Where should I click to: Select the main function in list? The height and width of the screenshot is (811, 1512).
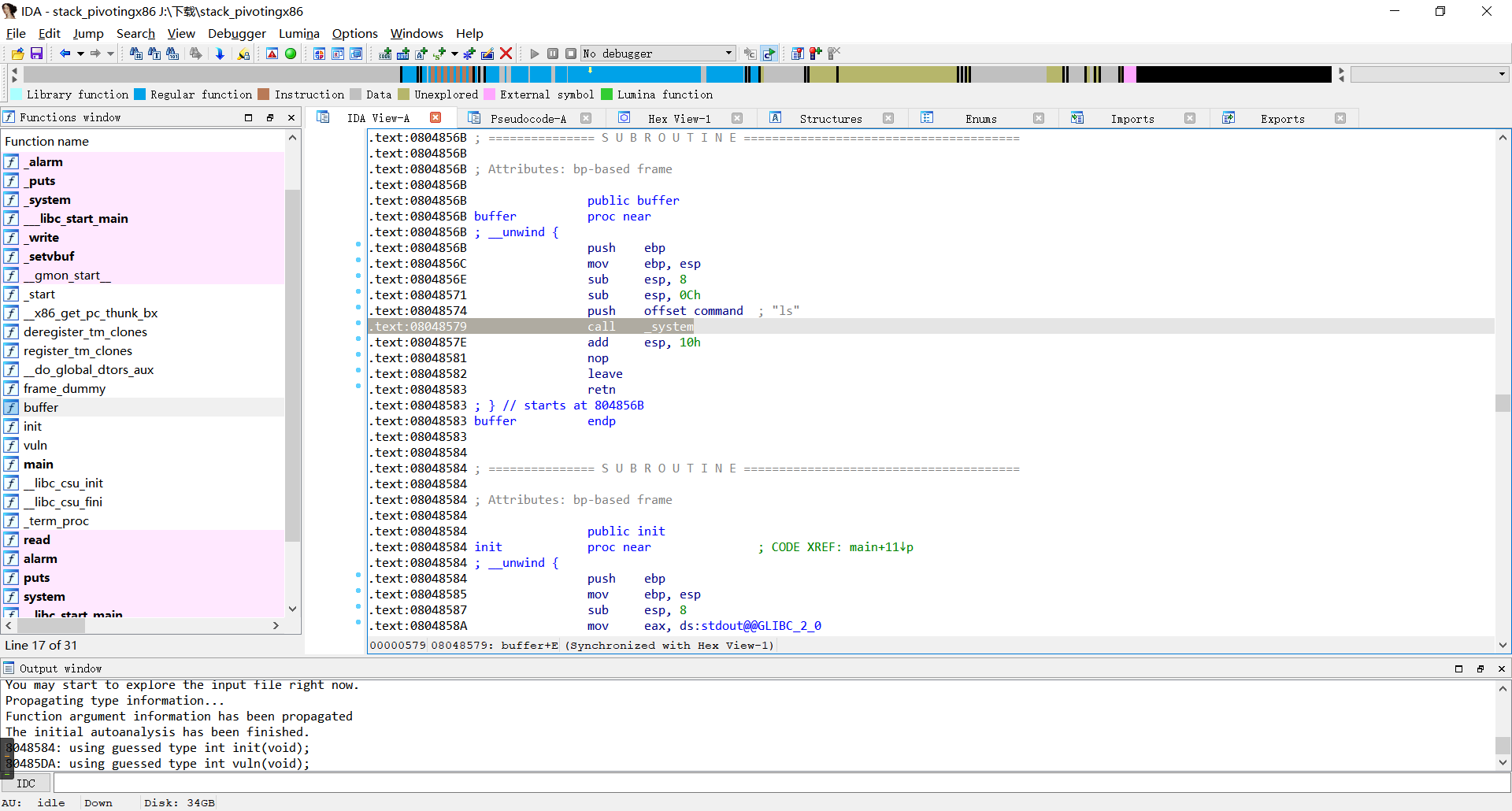click(x=38, y=465)
